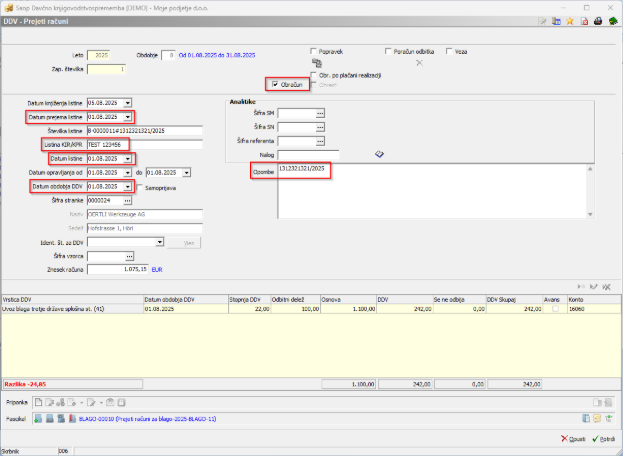Click the save disk icon in Priponka toolbar
The image size is (624, 456).
click(121, 402)
